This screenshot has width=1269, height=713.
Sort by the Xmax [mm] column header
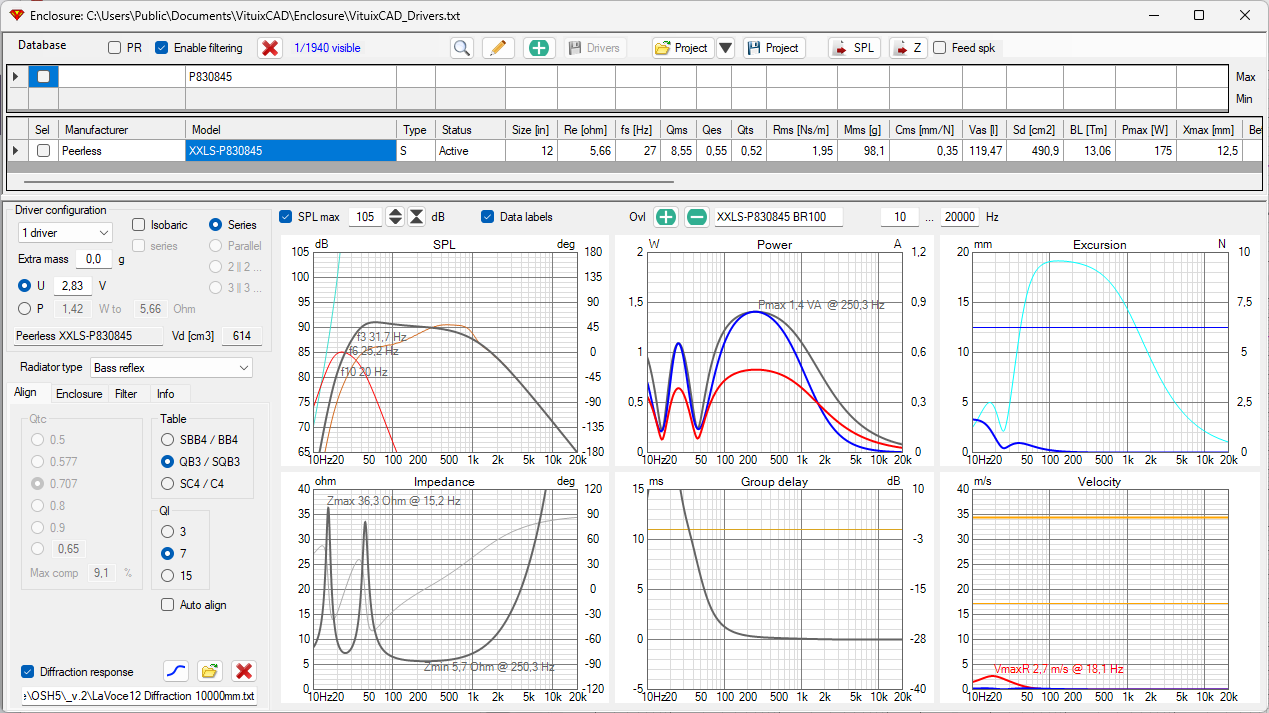tap(1208, 130)
